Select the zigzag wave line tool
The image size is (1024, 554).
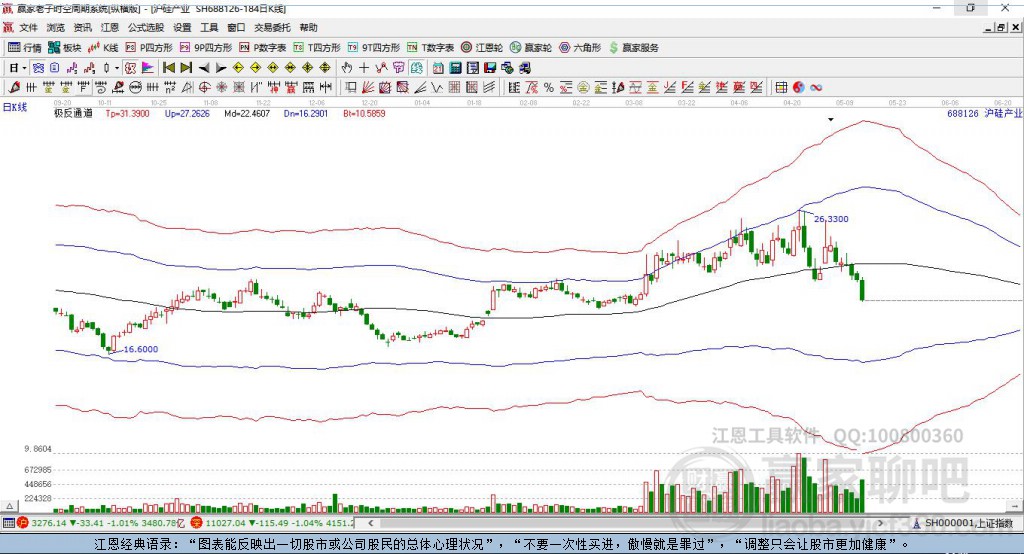tap(436, 88)
